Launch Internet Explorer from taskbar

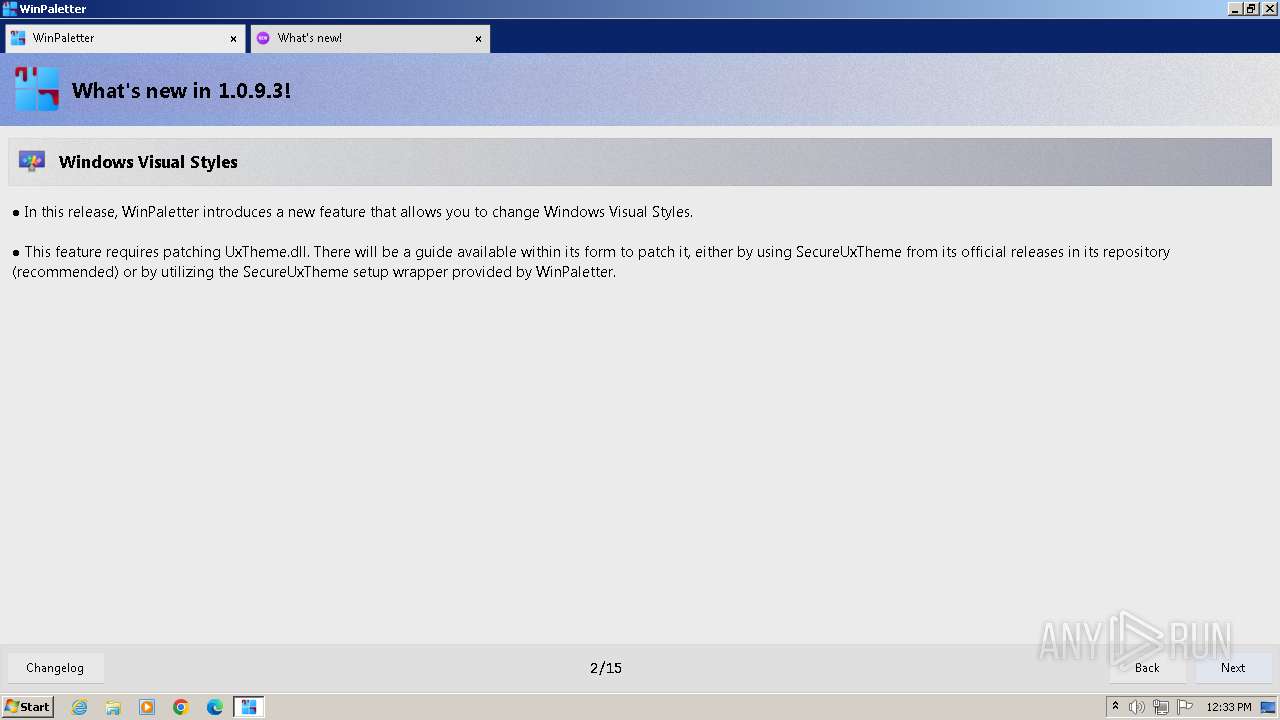pyautogui.click(x=79, y=707)
